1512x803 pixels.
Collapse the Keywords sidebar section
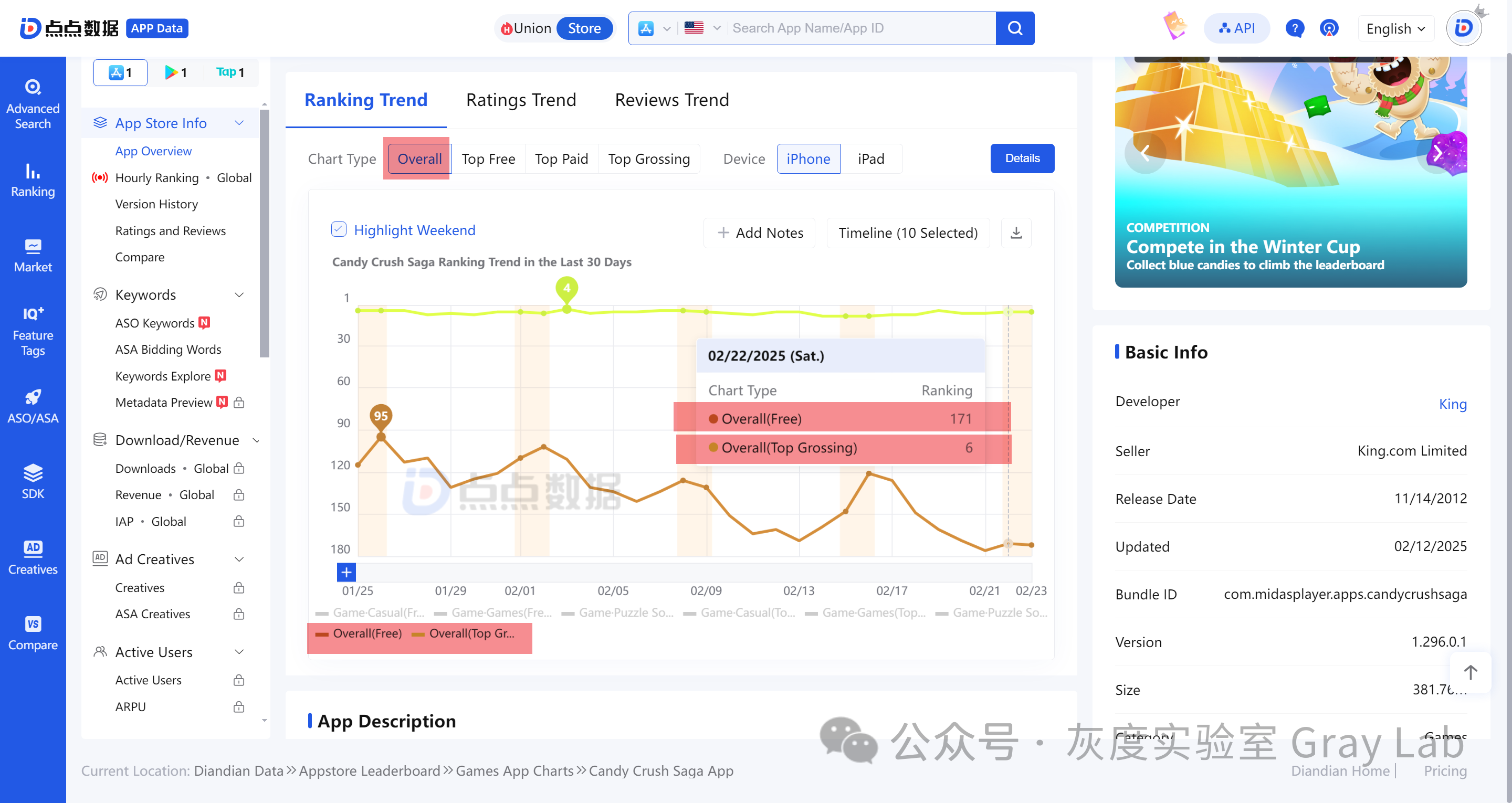239,294
